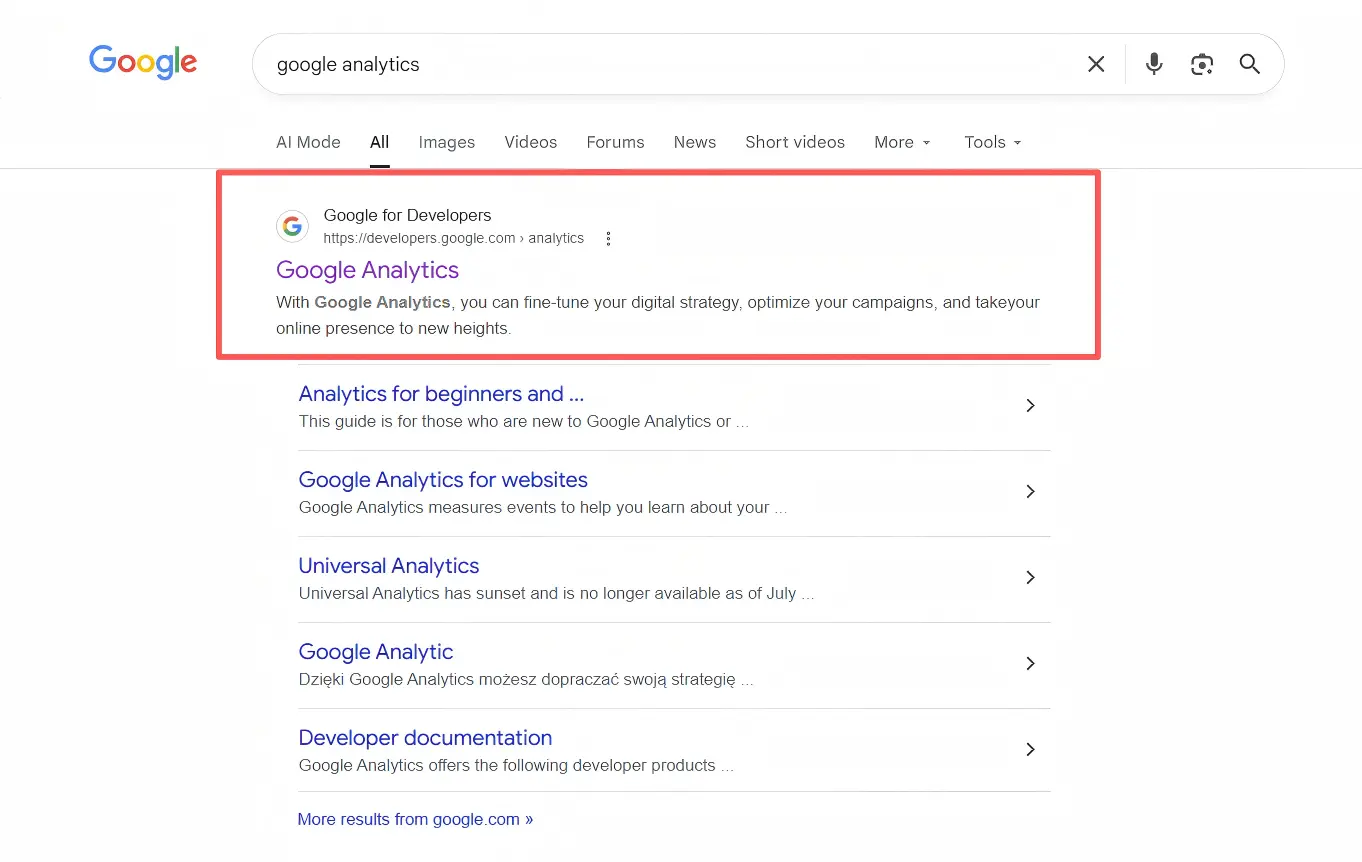This screenshot has height=862, width=1362.
Task: Open the News tab
Action: click(x=694, y=142)
